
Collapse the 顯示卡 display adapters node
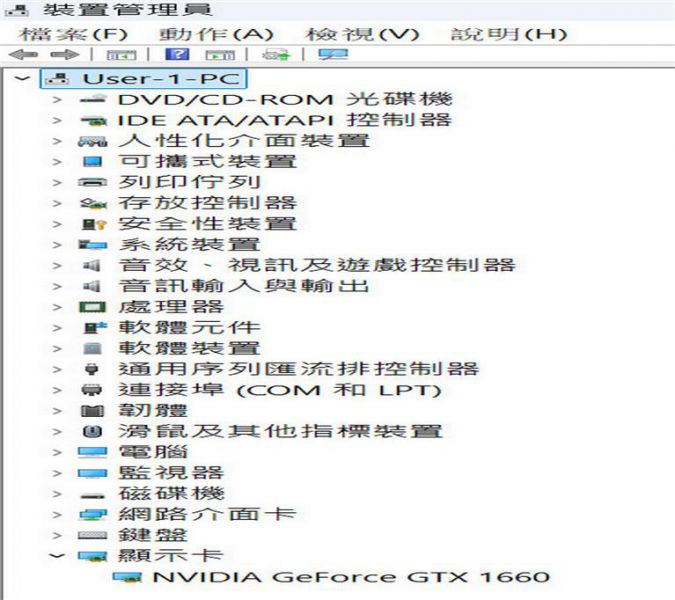(58, 556)
